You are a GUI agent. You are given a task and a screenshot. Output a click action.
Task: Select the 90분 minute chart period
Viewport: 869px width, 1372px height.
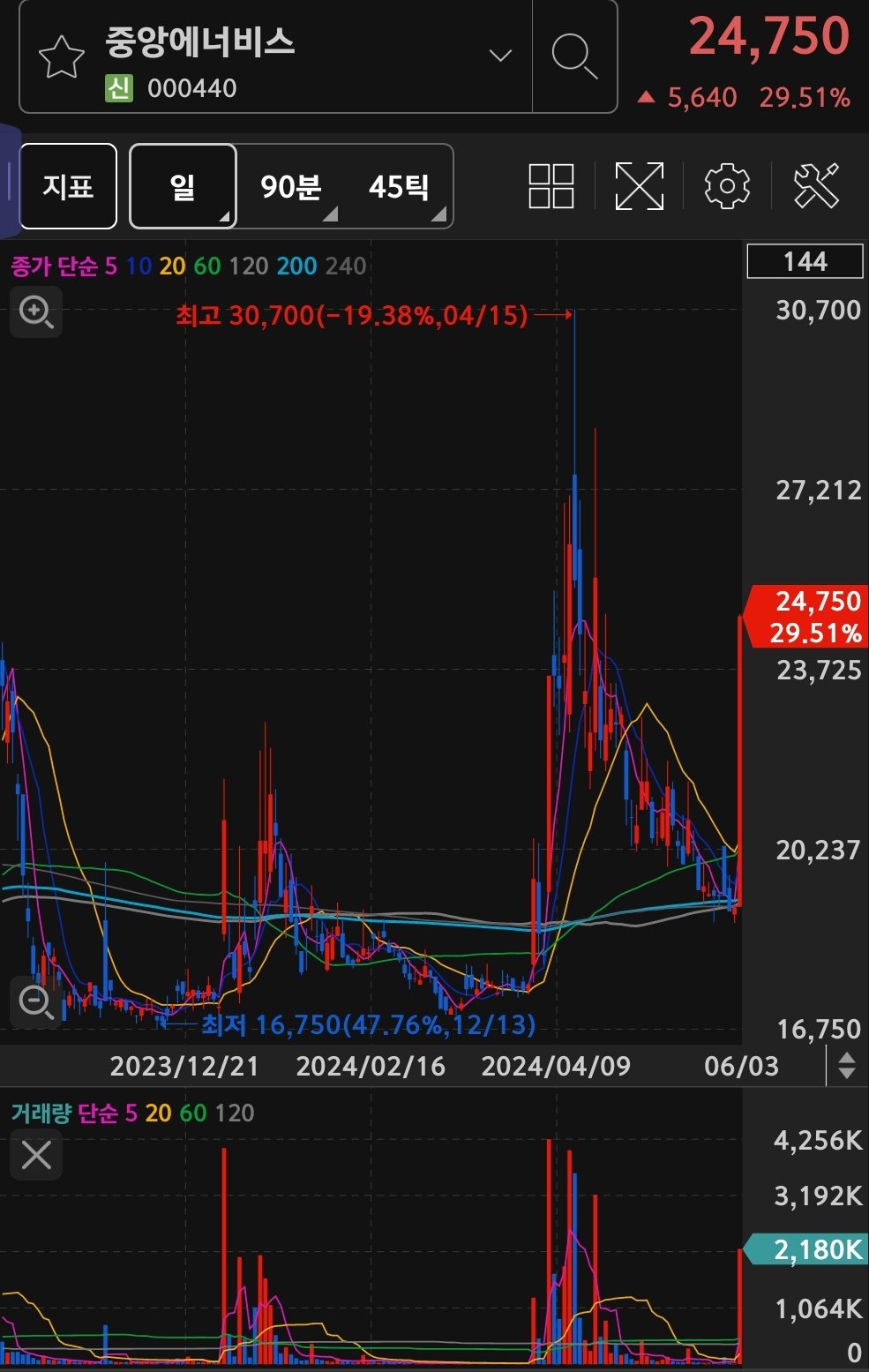tap(291, 187)
